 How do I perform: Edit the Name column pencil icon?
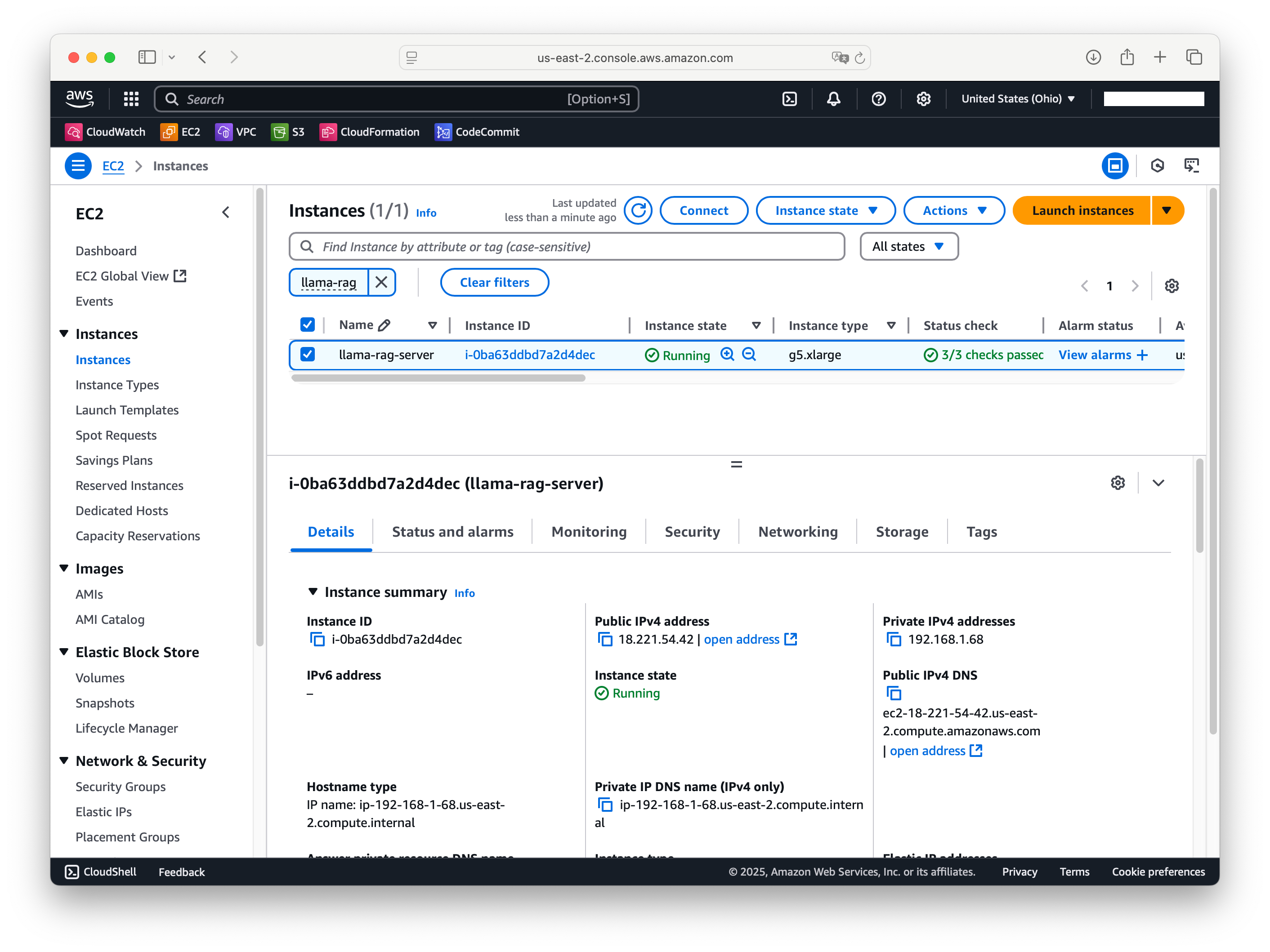click(x=384, y=325)
